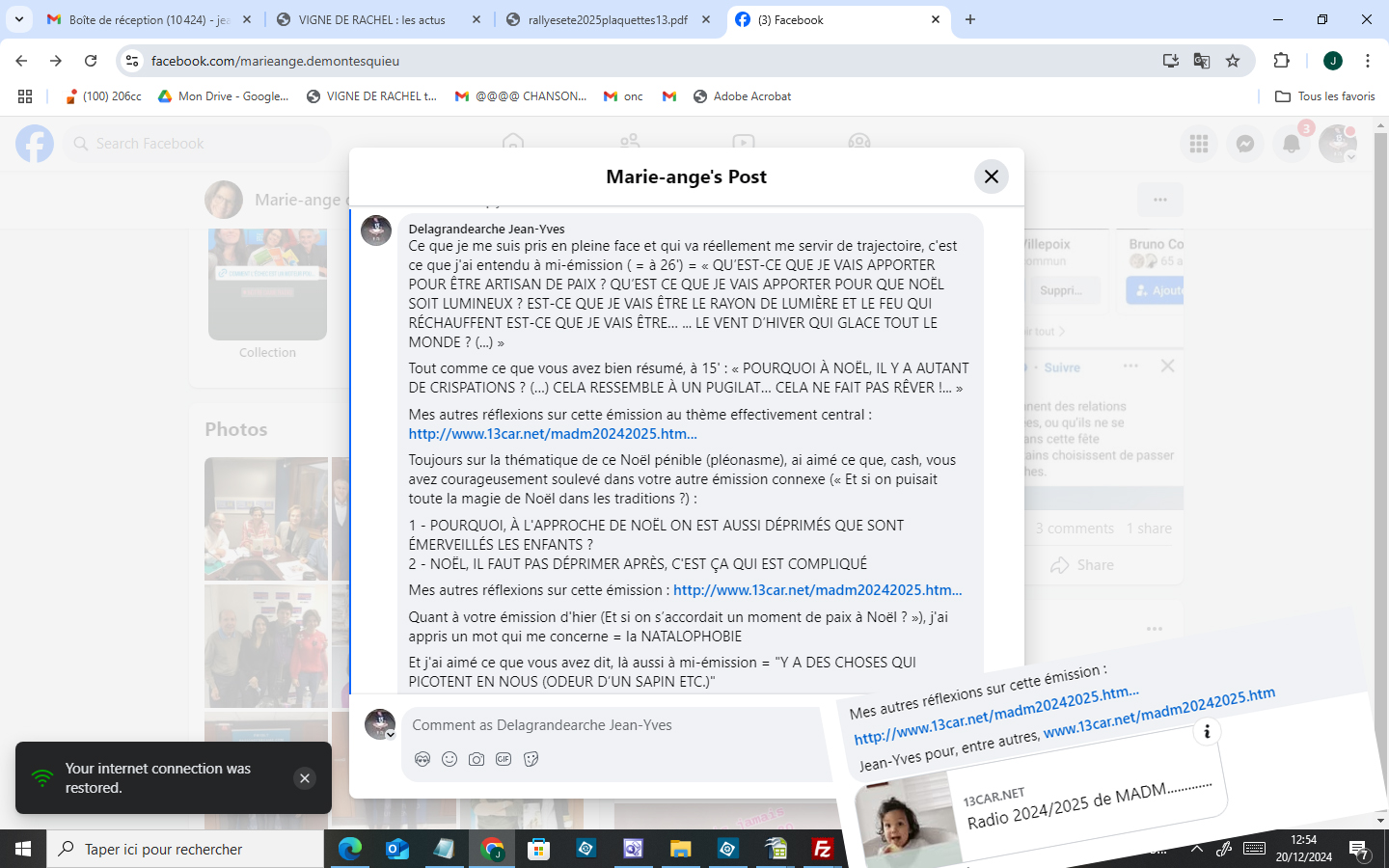Reload the Facebook page
The width and height of the screenshot is (1389, 868).
click(x=91, y=61)
